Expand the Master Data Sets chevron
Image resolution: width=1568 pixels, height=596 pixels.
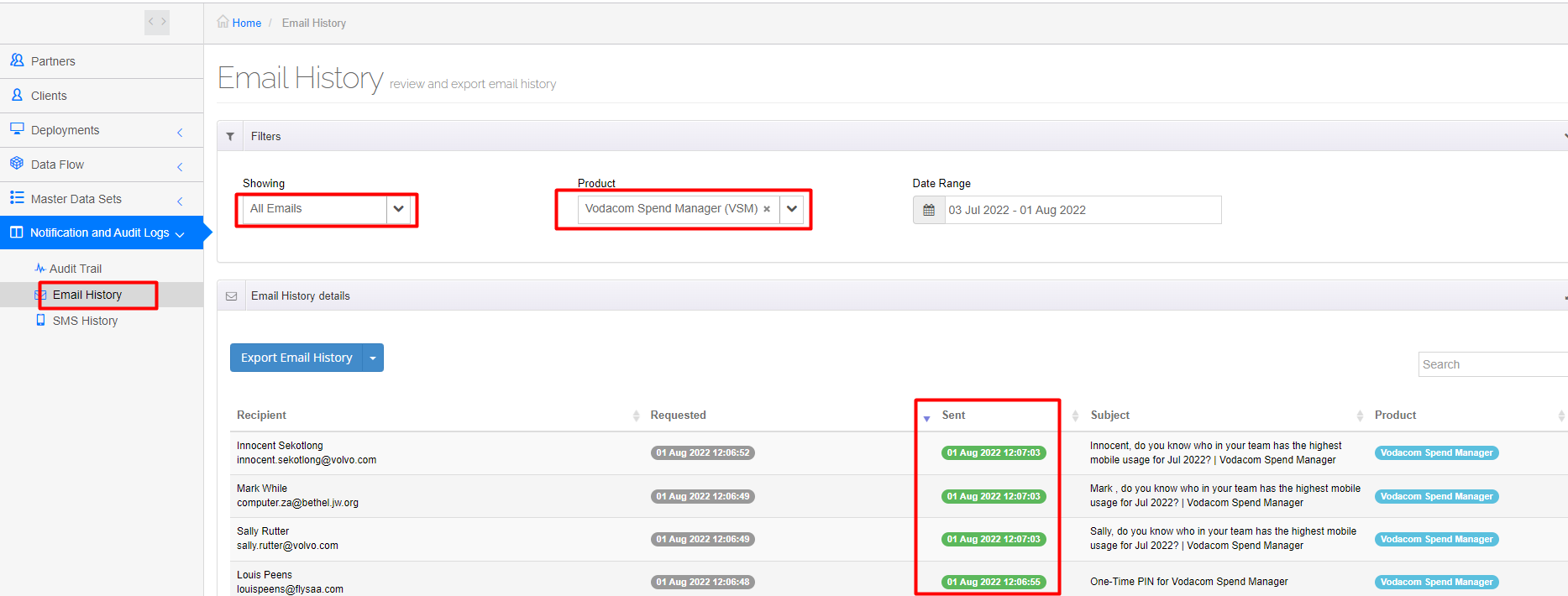tap(180, 201)
